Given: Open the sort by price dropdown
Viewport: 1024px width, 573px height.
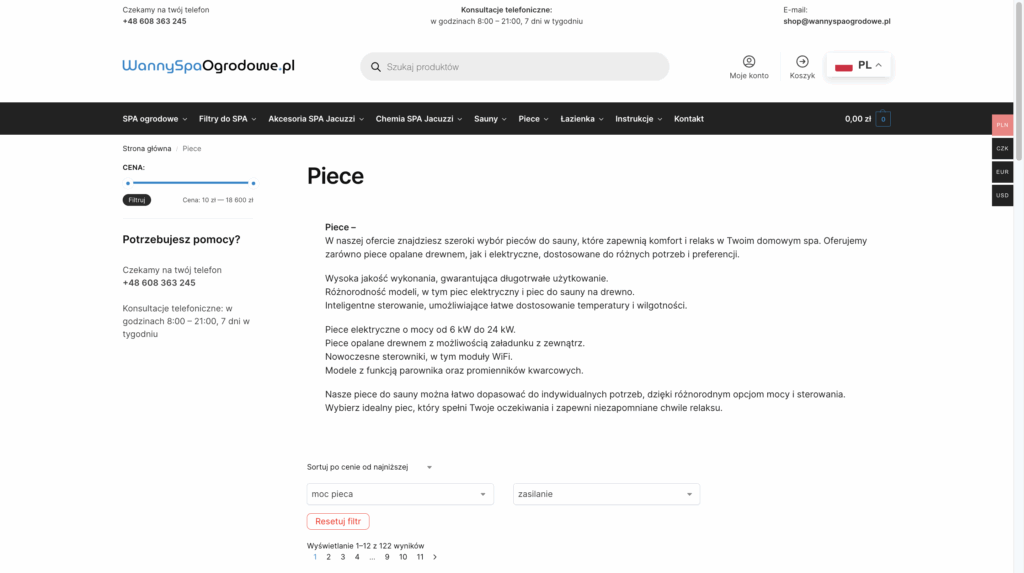Looking at the screenshot, I should click(x=370, y=467).
